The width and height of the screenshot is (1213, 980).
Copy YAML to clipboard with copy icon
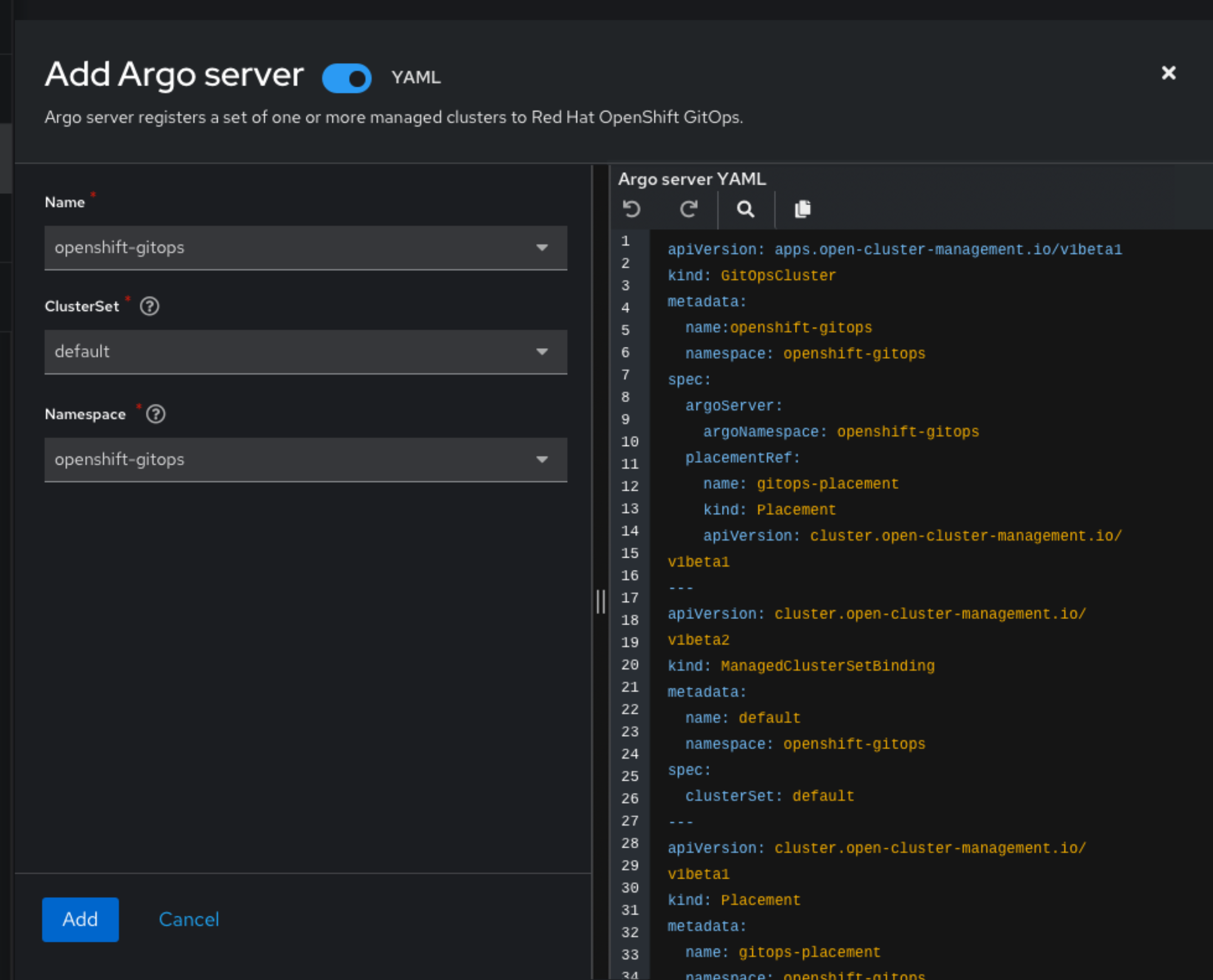pyautogui.click(x=802, y=210)
